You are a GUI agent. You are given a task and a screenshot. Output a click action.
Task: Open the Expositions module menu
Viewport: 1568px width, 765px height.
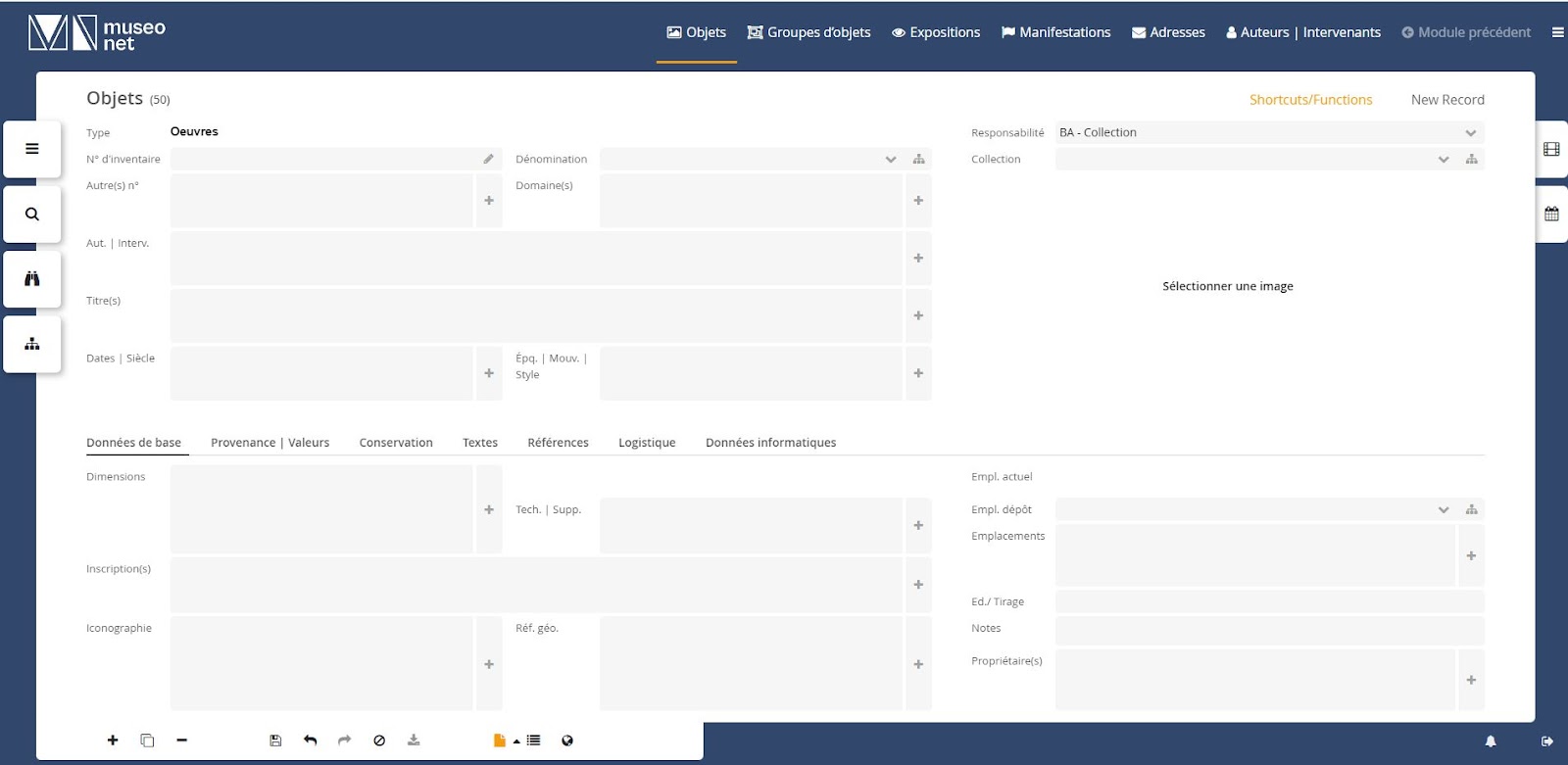coord(936,32)
